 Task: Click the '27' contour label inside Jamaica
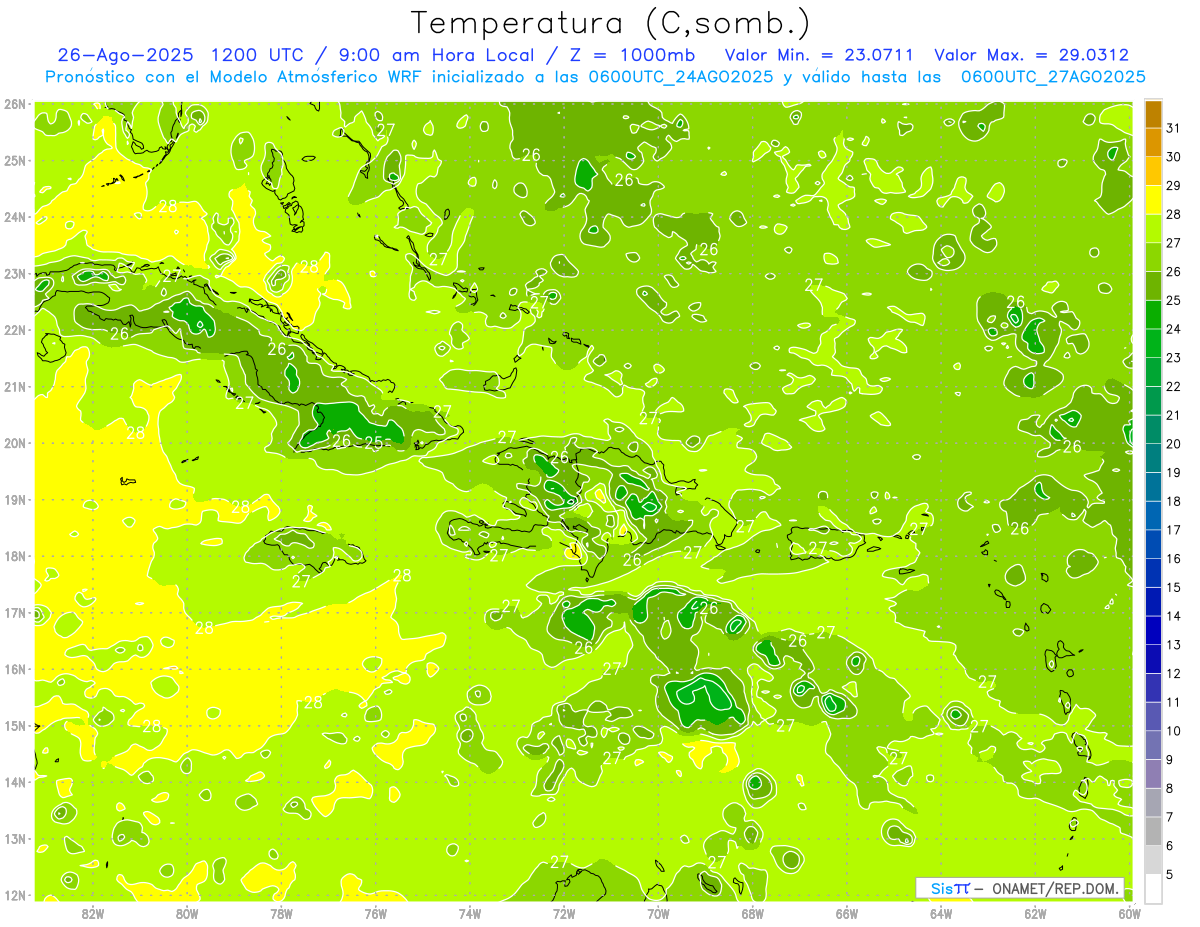click(x=301, y=581)
